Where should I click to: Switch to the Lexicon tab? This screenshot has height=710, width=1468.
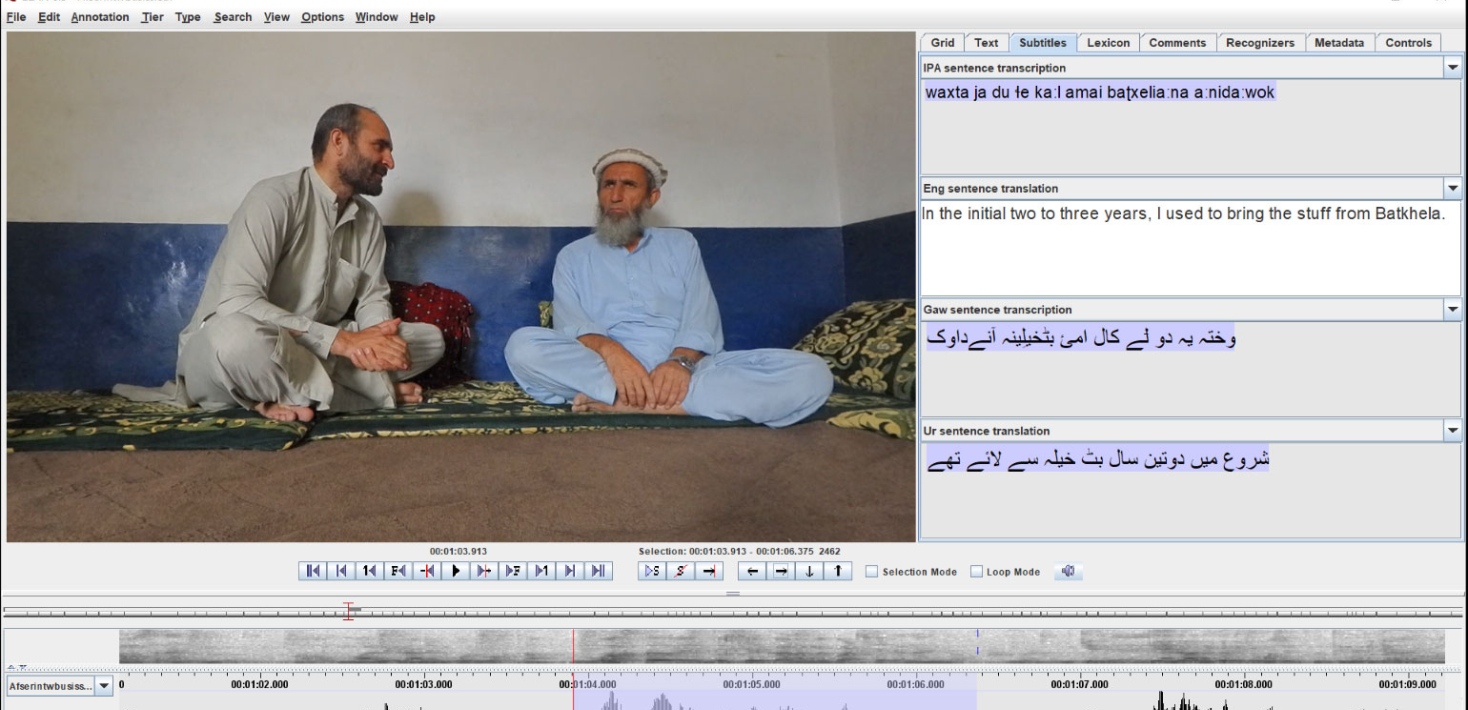1108,43
